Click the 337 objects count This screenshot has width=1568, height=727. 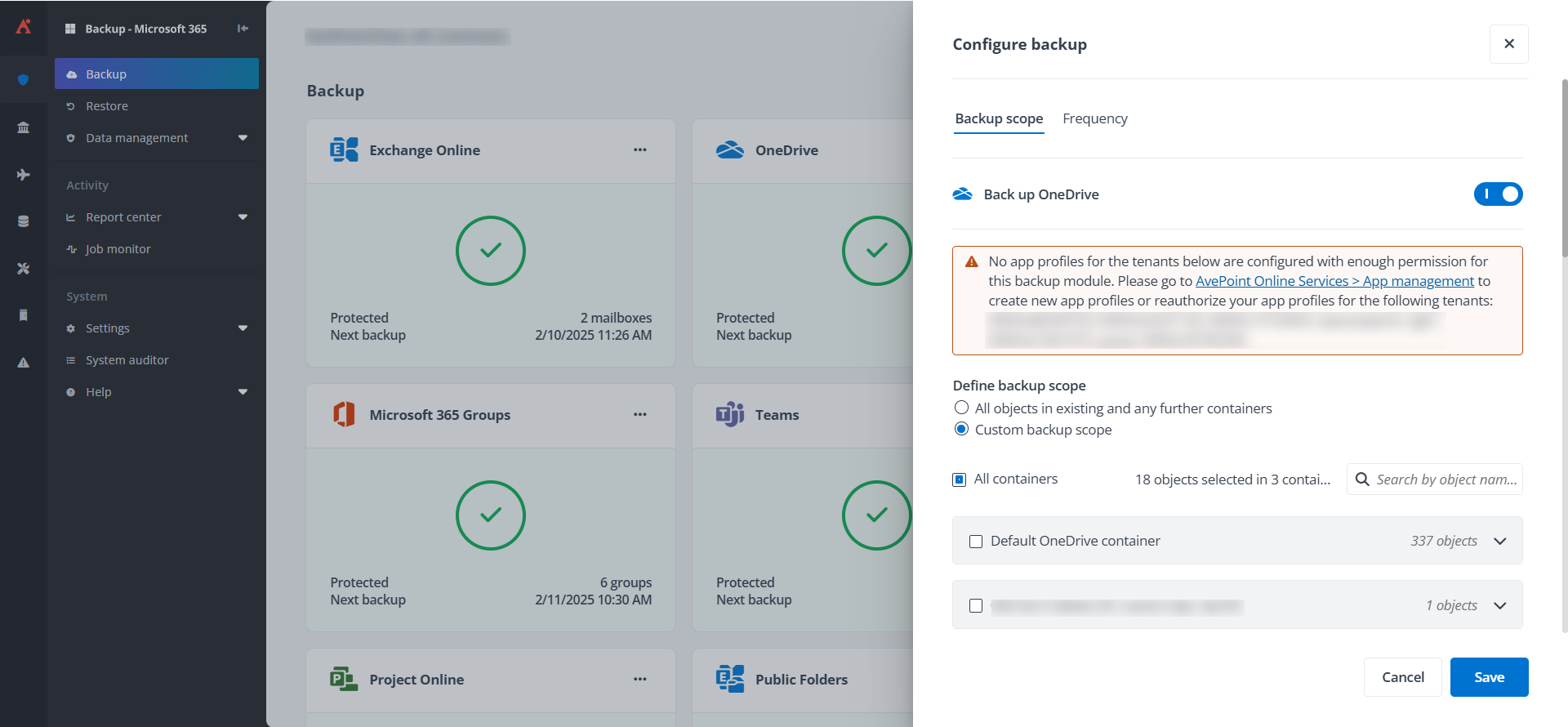[x=1444, y=541]
